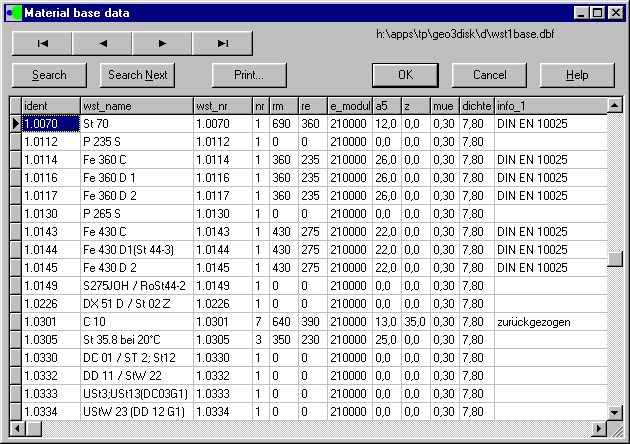Click Search Next button

pyautogui.click(x=137, y=75)
